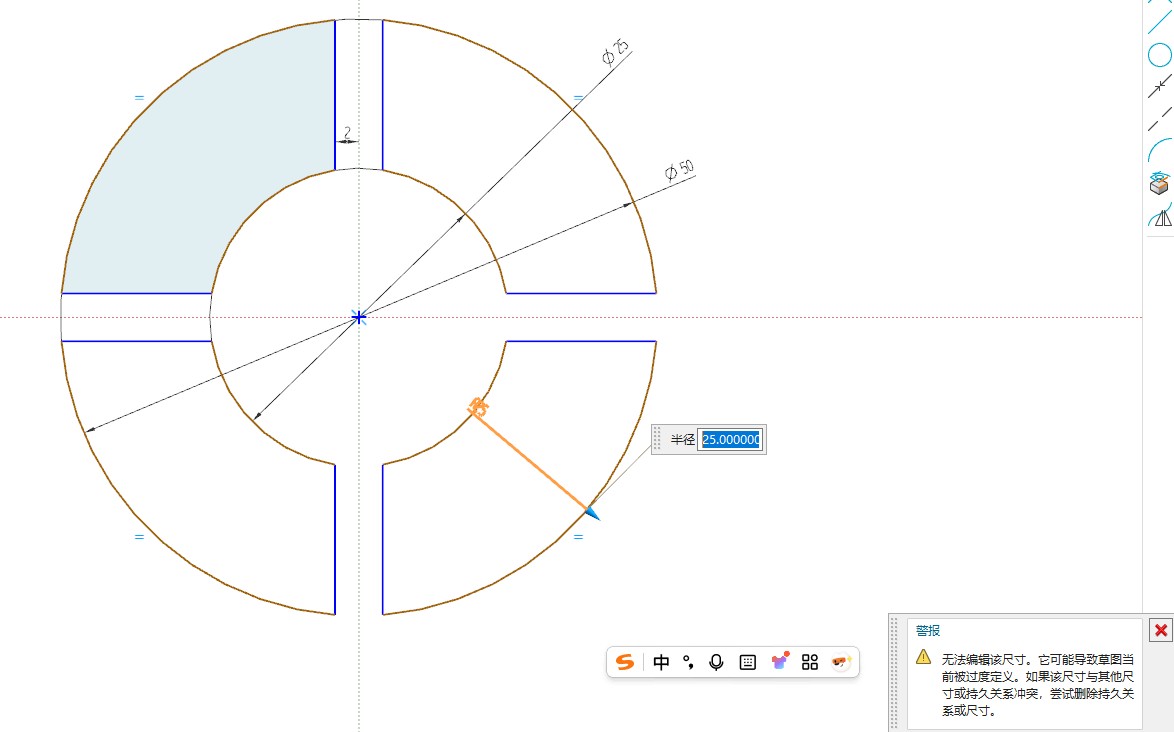Click the 警报 alert title
Screen dimensions: 1174x732
coord(928,631)
